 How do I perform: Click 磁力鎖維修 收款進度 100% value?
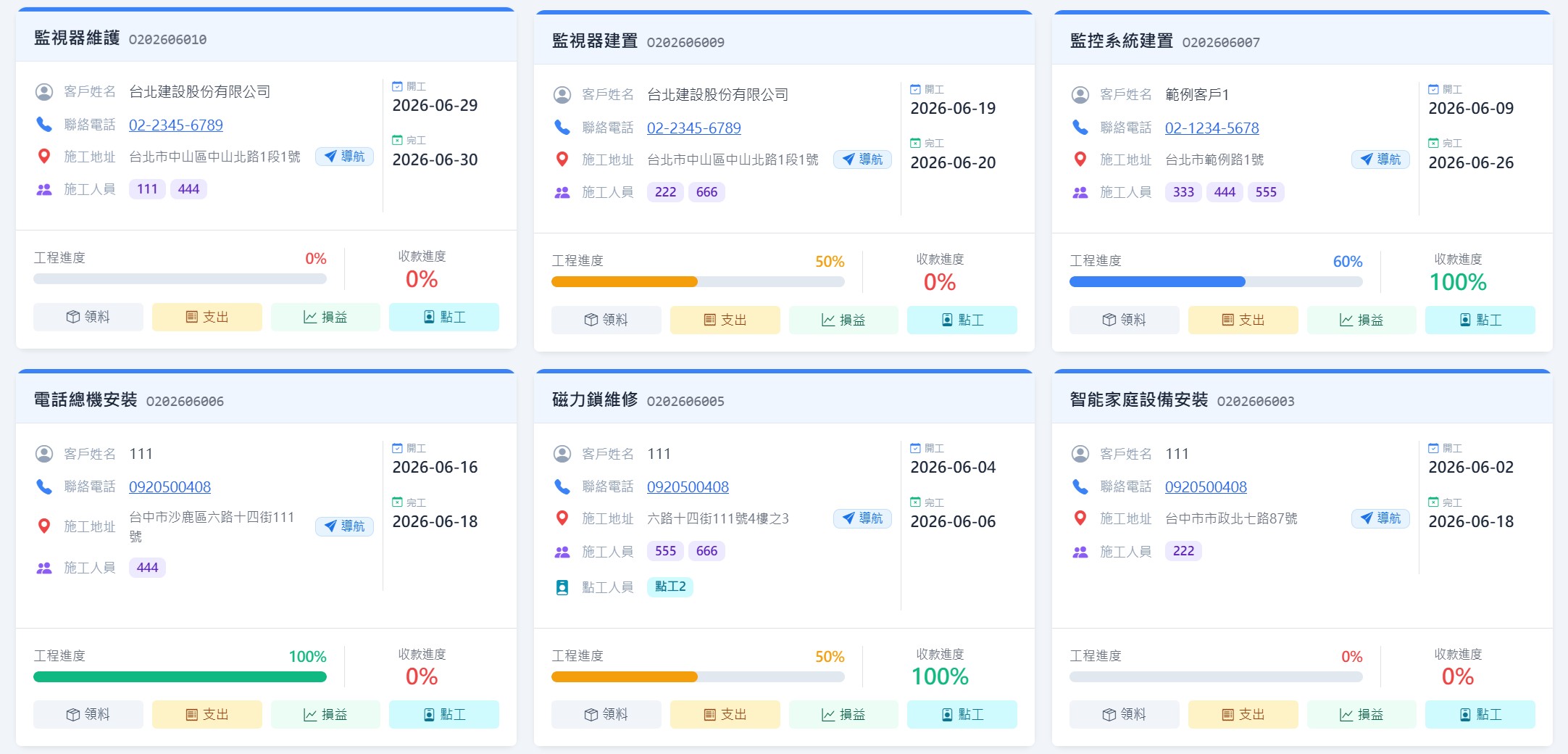coord(940,676)
